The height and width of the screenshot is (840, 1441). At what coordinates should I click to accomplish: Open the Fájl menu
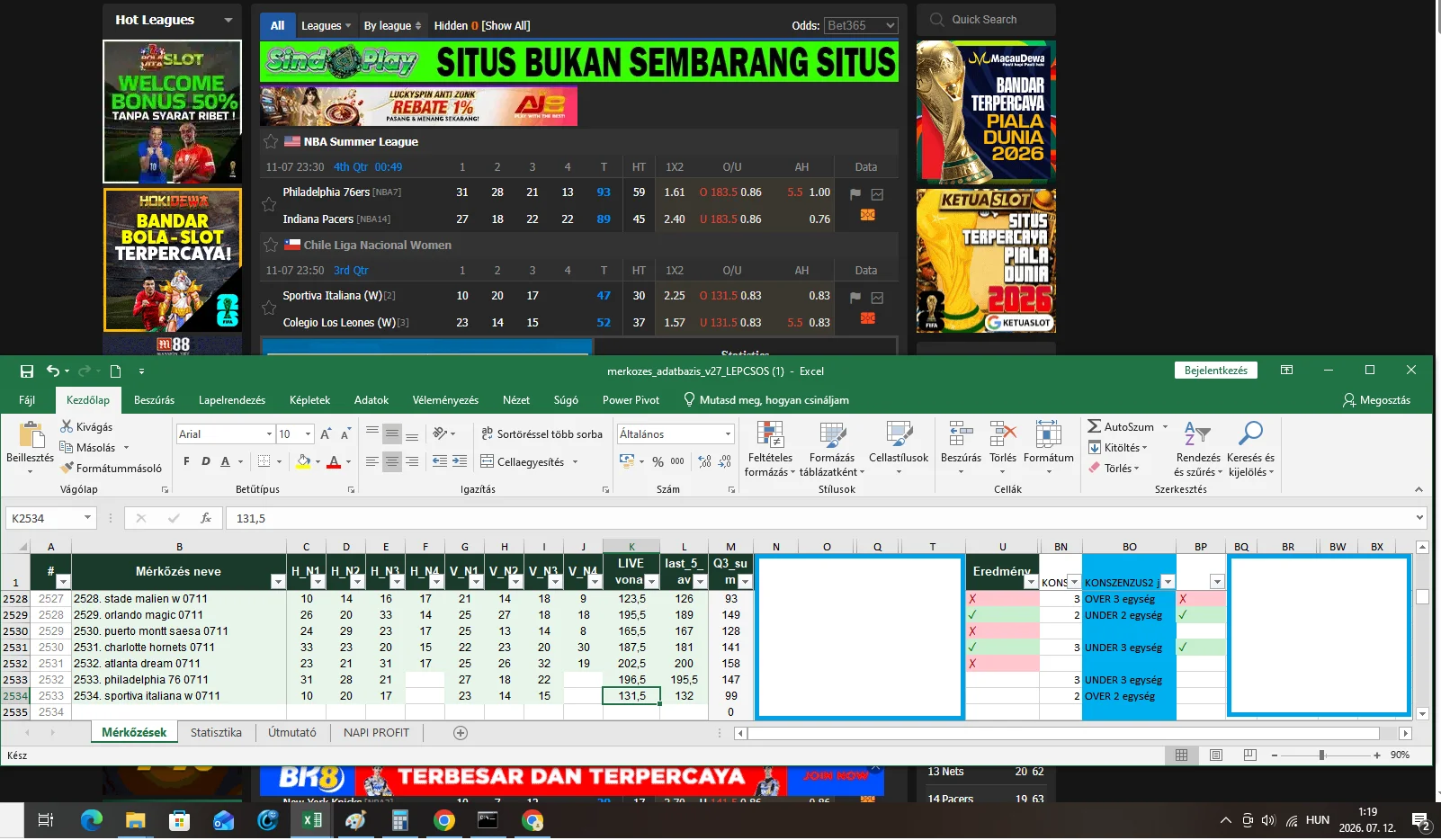click(27, 400)
